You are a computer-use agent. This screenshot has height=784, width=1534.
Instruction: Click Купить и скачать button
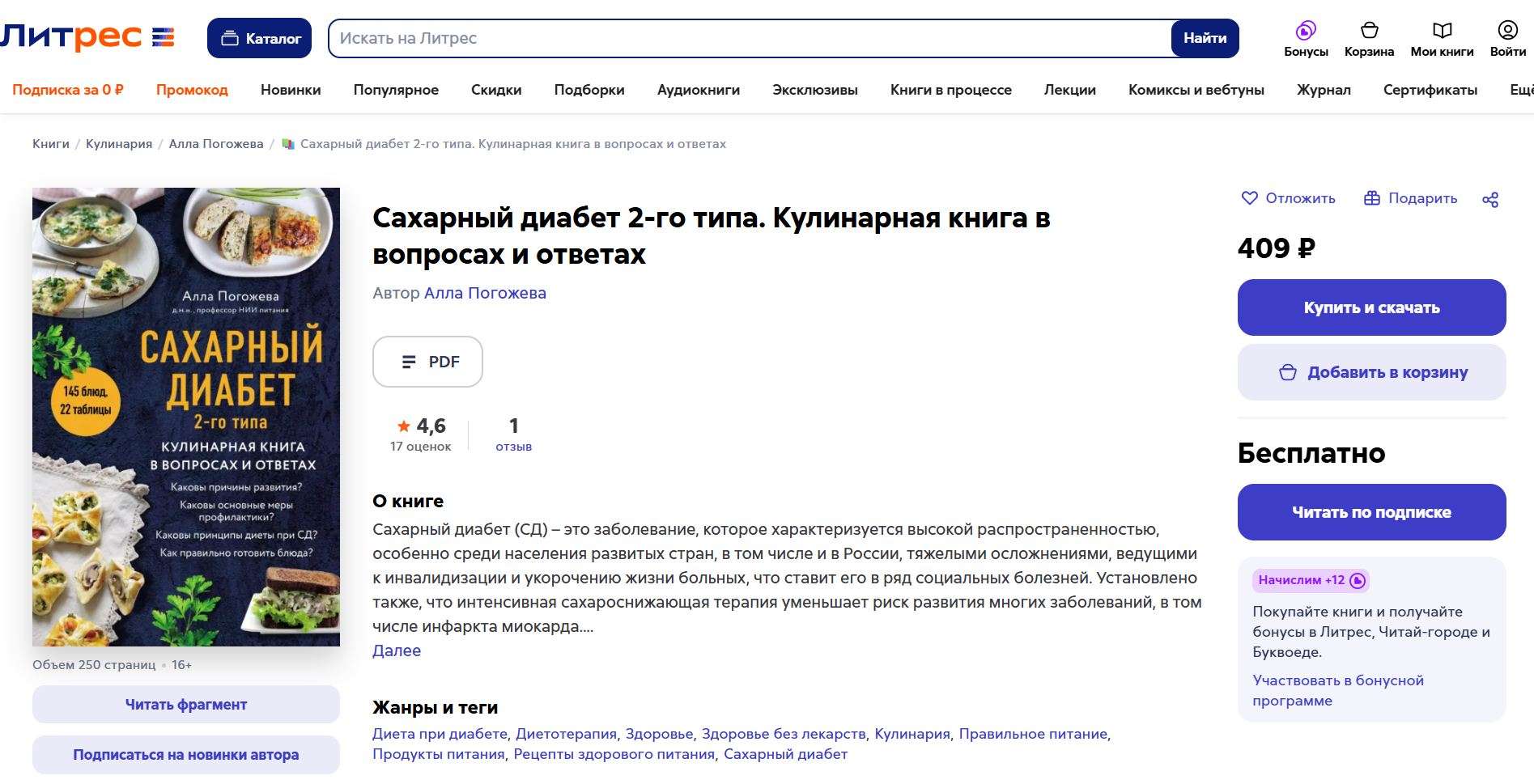[1371, 307]
